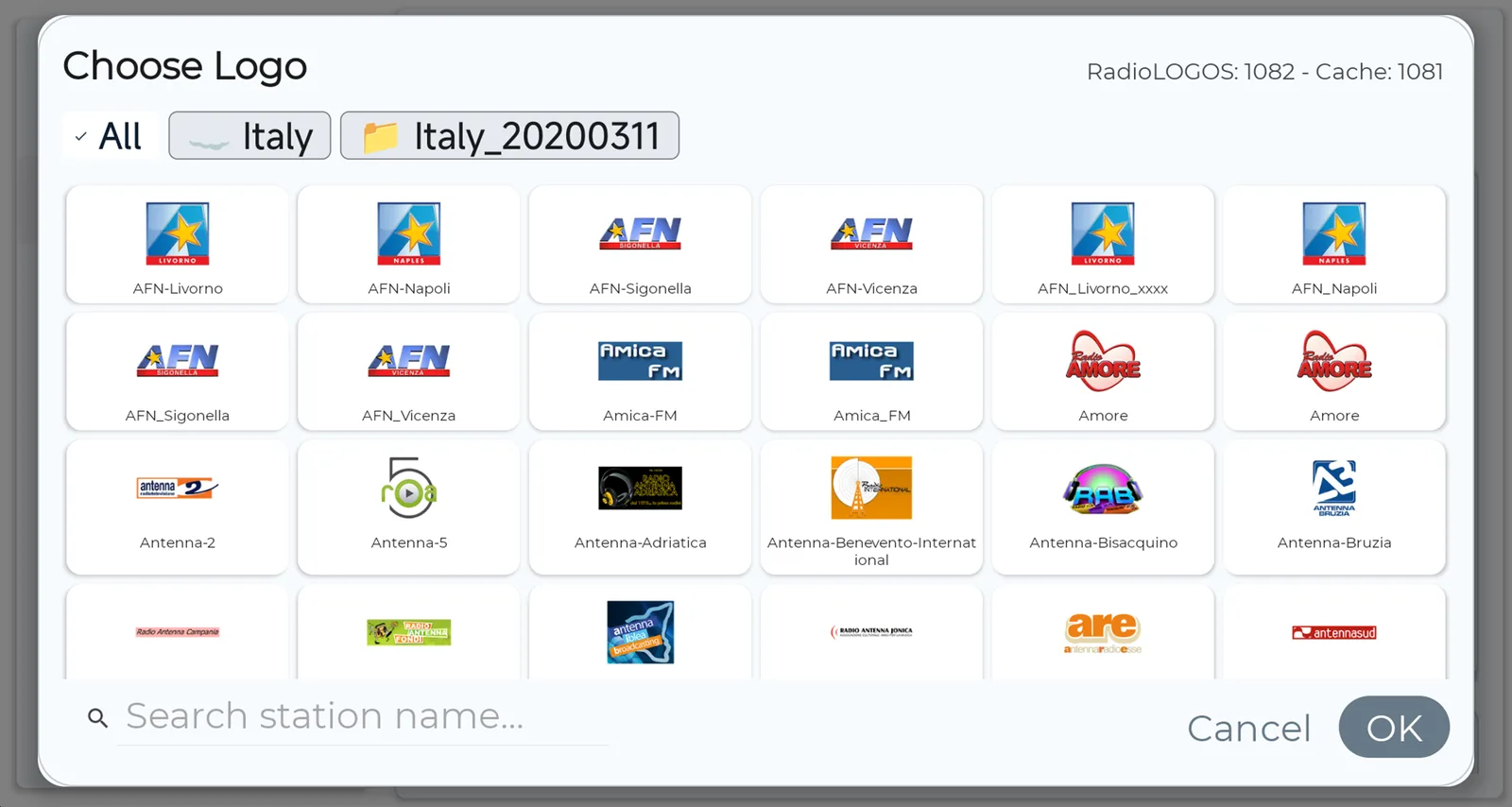
Task: Pick the Antenna-Bruzia logo
Action: [1334, 507]
